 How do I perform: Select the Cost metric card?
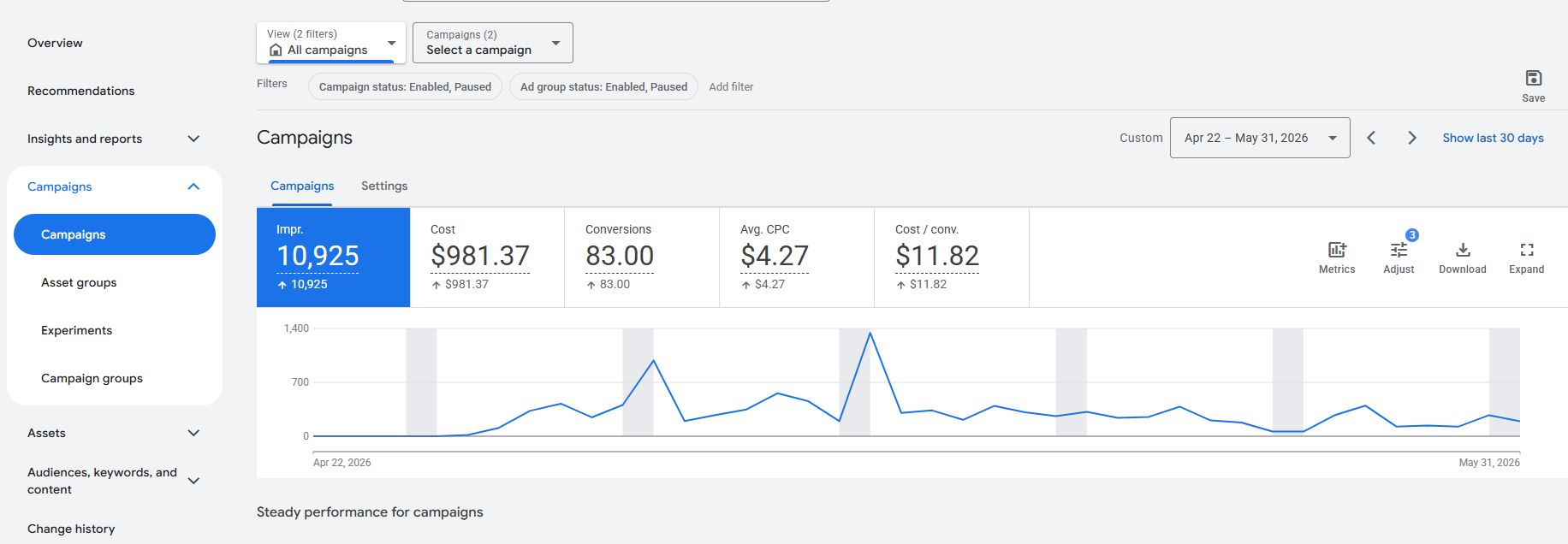[487, 257]
